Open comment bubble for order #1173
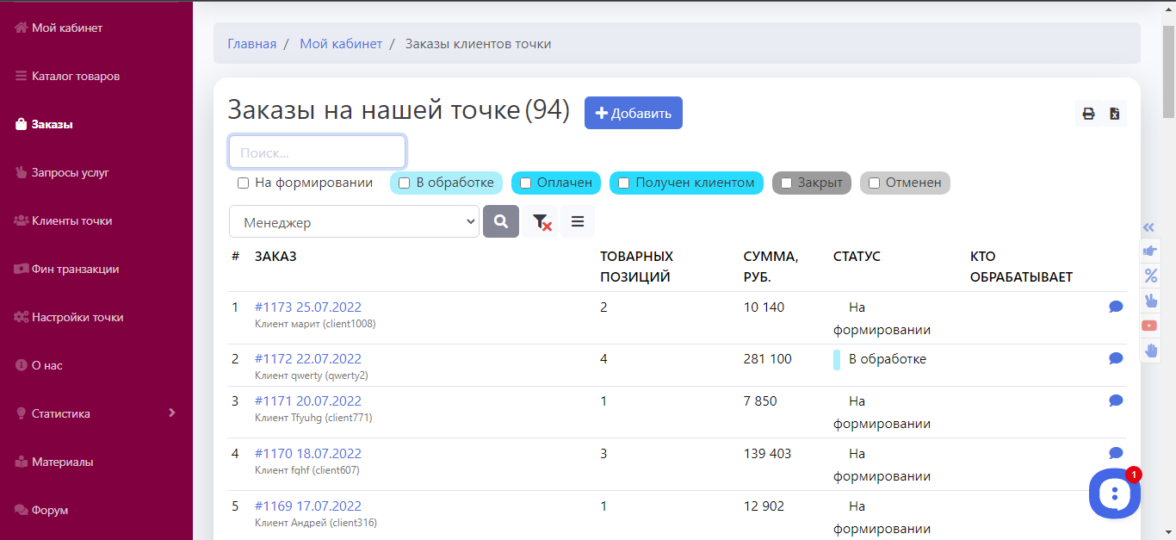1176x540 pixels. point(1116,307)
